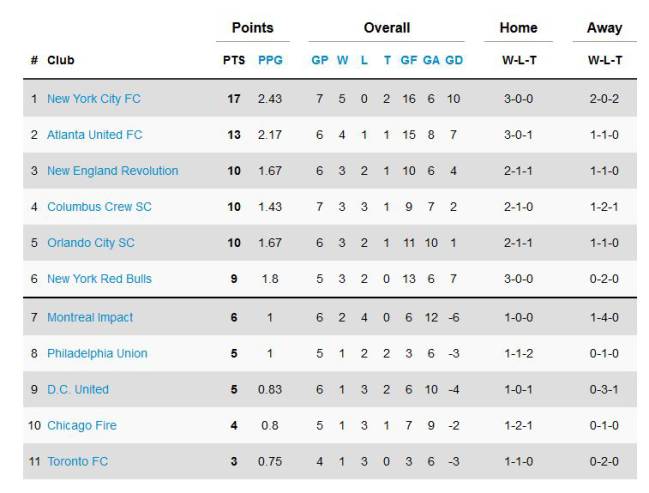The image size is (649, 493).
Task: Open the Montreal Impact club link
Action: click(90, 317)
